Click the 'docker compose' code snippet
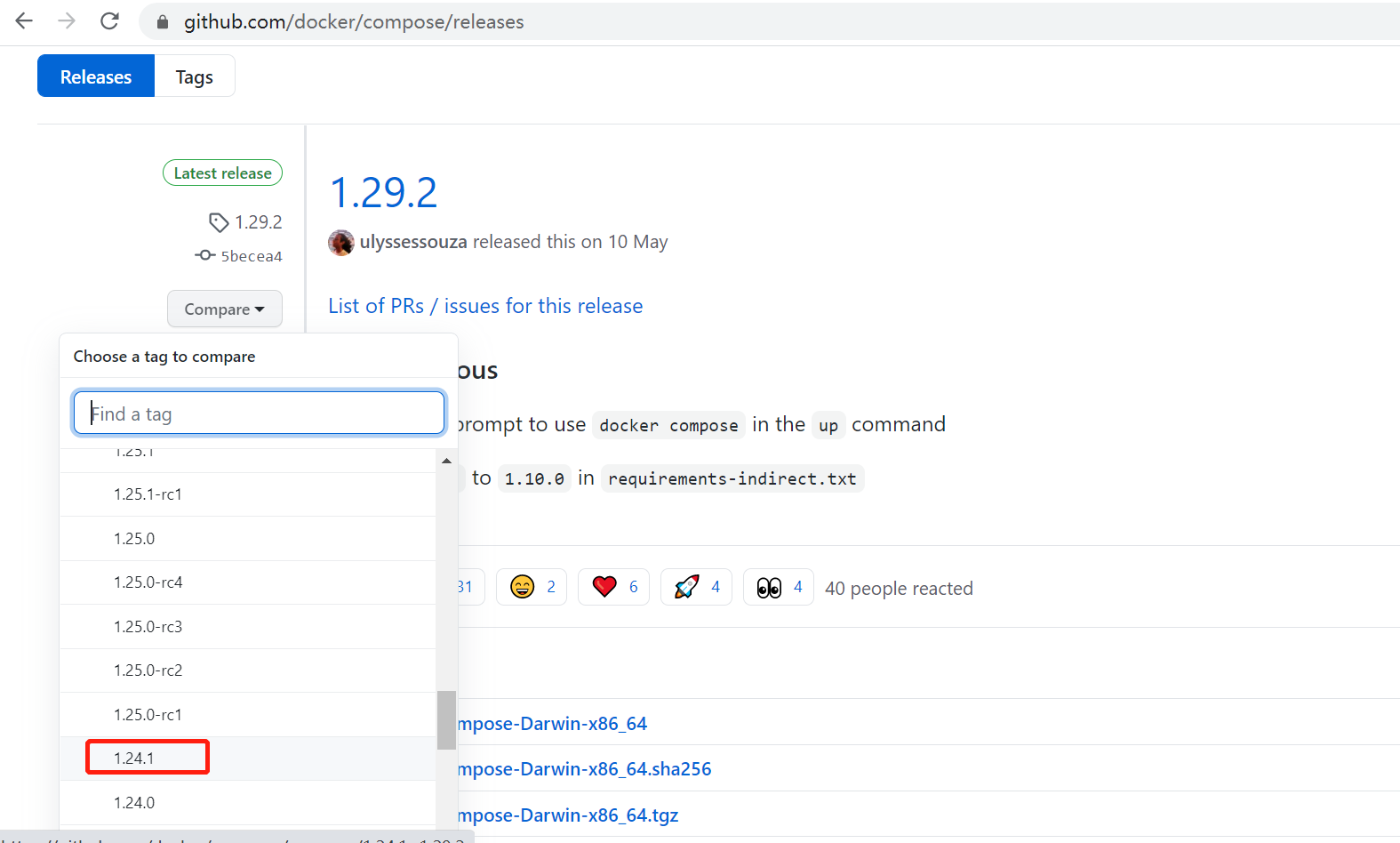 668,425
